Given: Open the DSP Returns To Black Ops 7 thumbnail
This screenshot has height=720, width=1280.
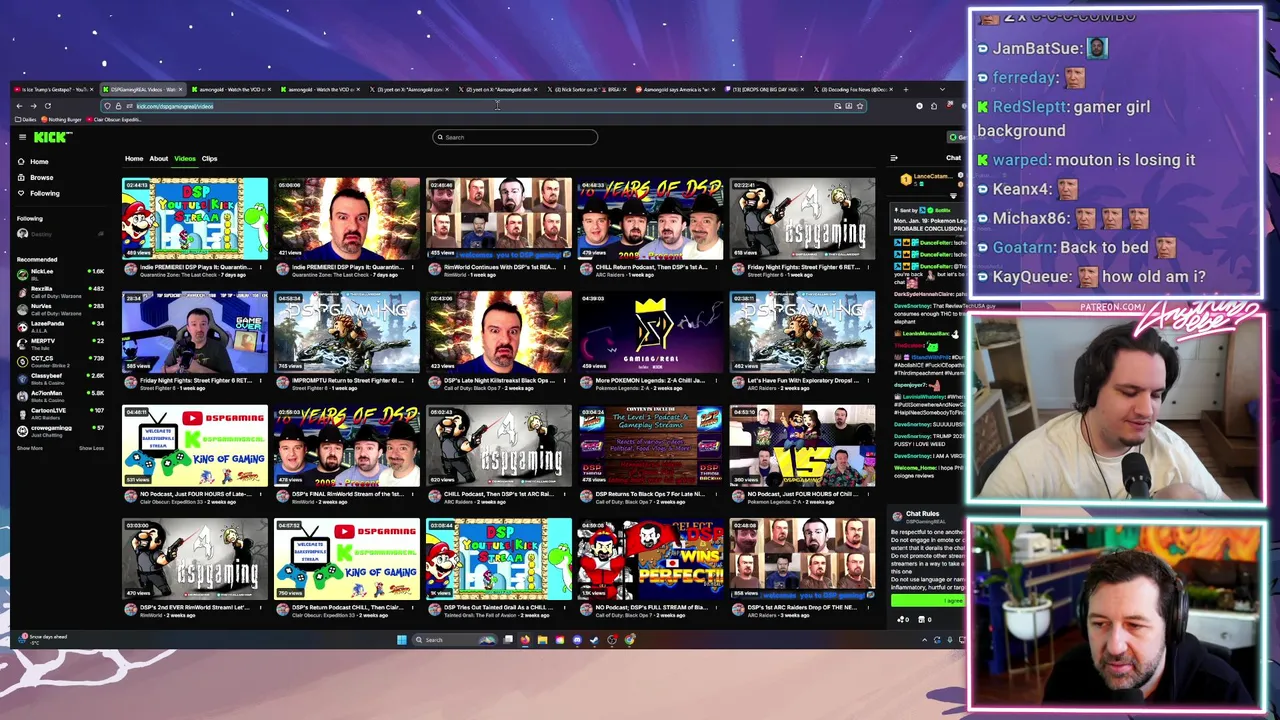Looking at the screenshot, I should (x=651, y=446).
